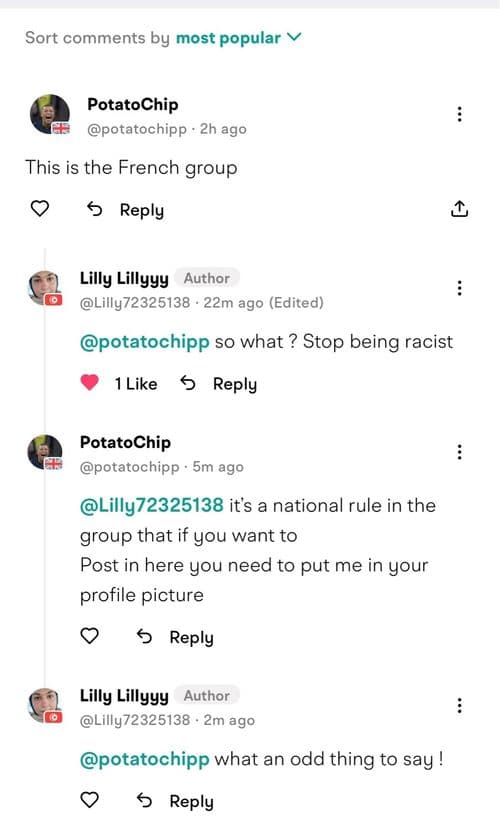The width and height of the screenshot is (500, 830).
Task: Unlike Lilly's 'Stop being racist' comment
Action: click(x=89, y=383)
